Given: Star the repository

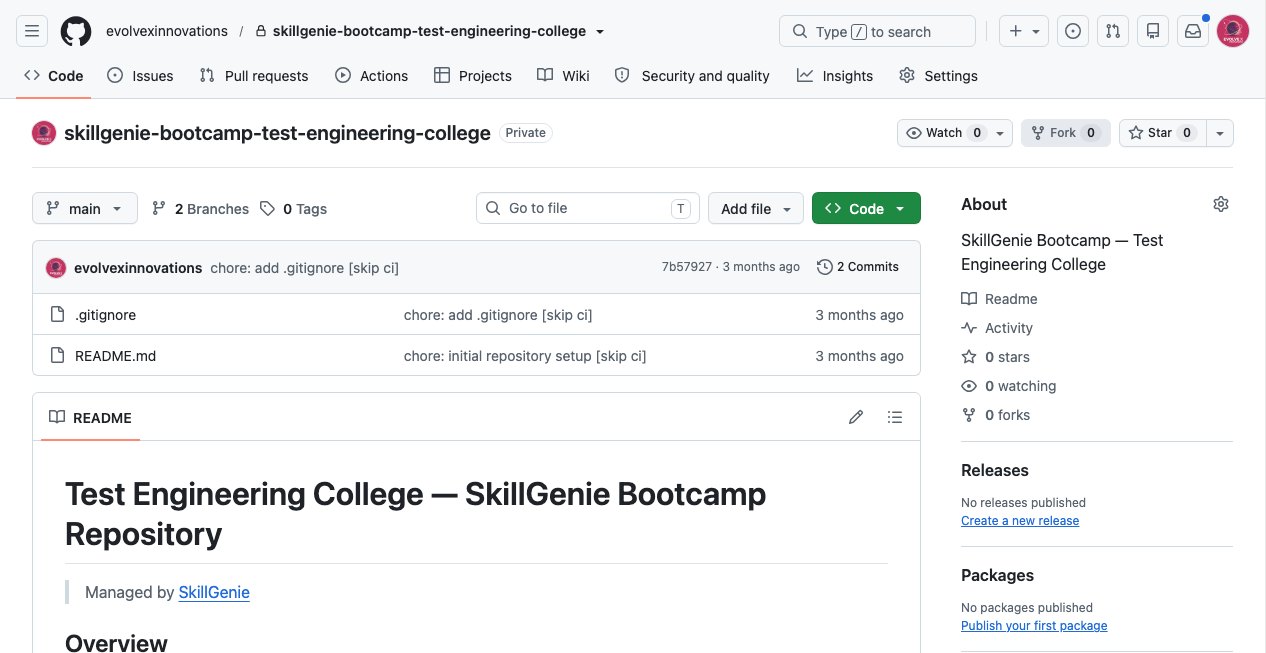Looking at the screenshot, I should 1162,133.
